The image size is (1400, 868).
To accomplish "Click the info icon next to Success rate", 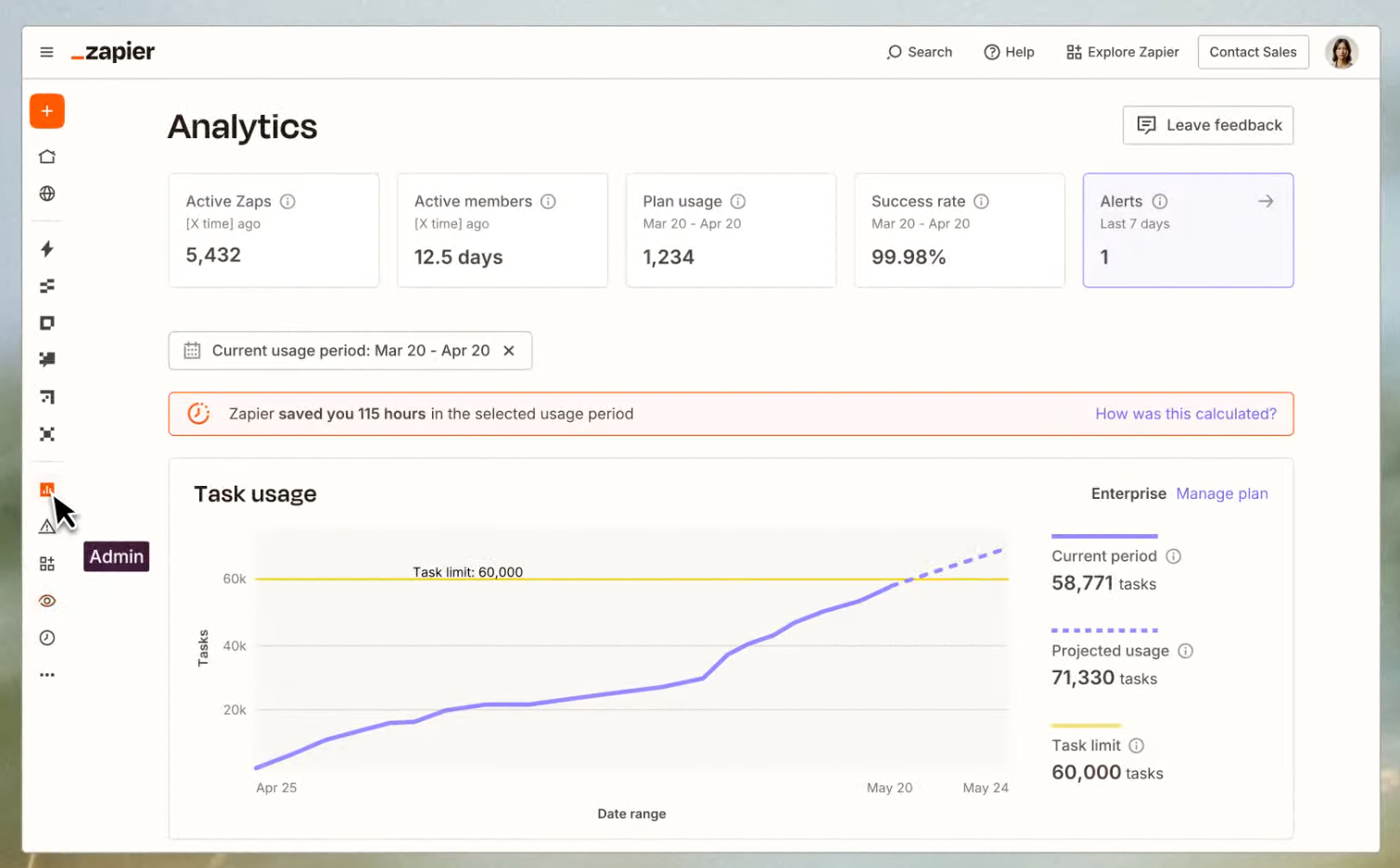I will click(981, 201).
